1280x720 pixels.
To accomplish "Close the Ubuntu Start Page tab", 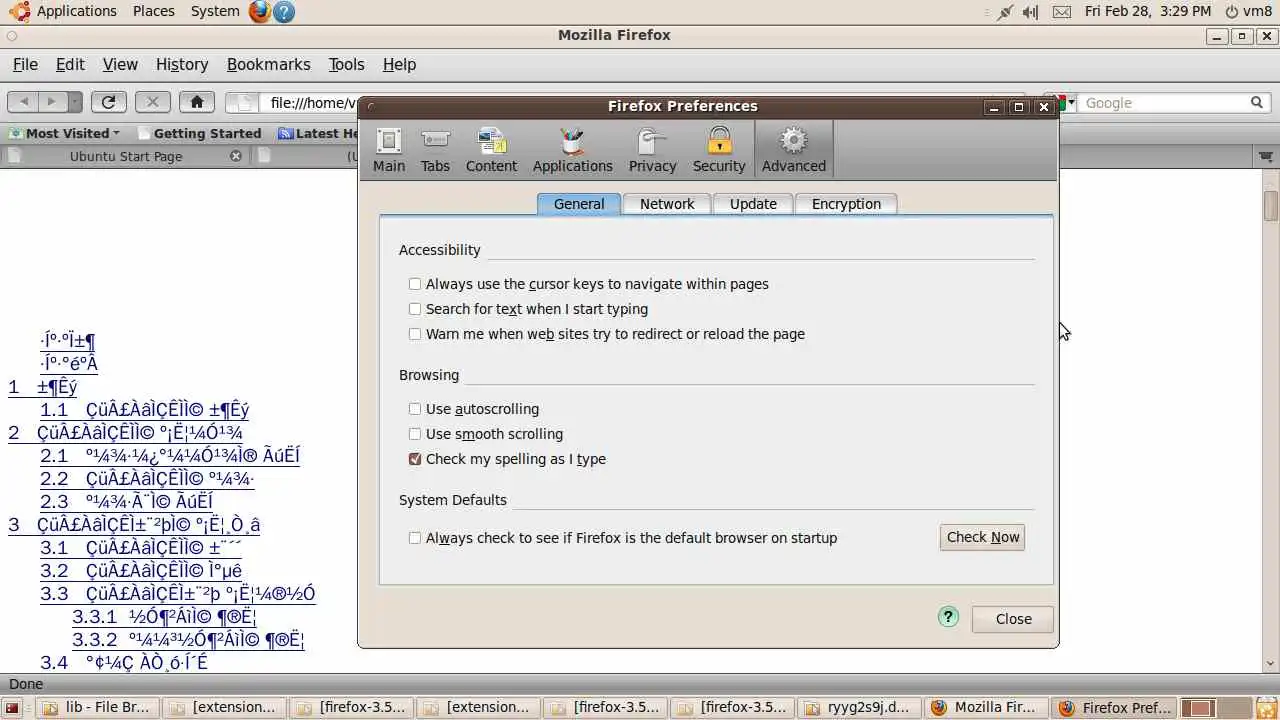I will (236, 156).
